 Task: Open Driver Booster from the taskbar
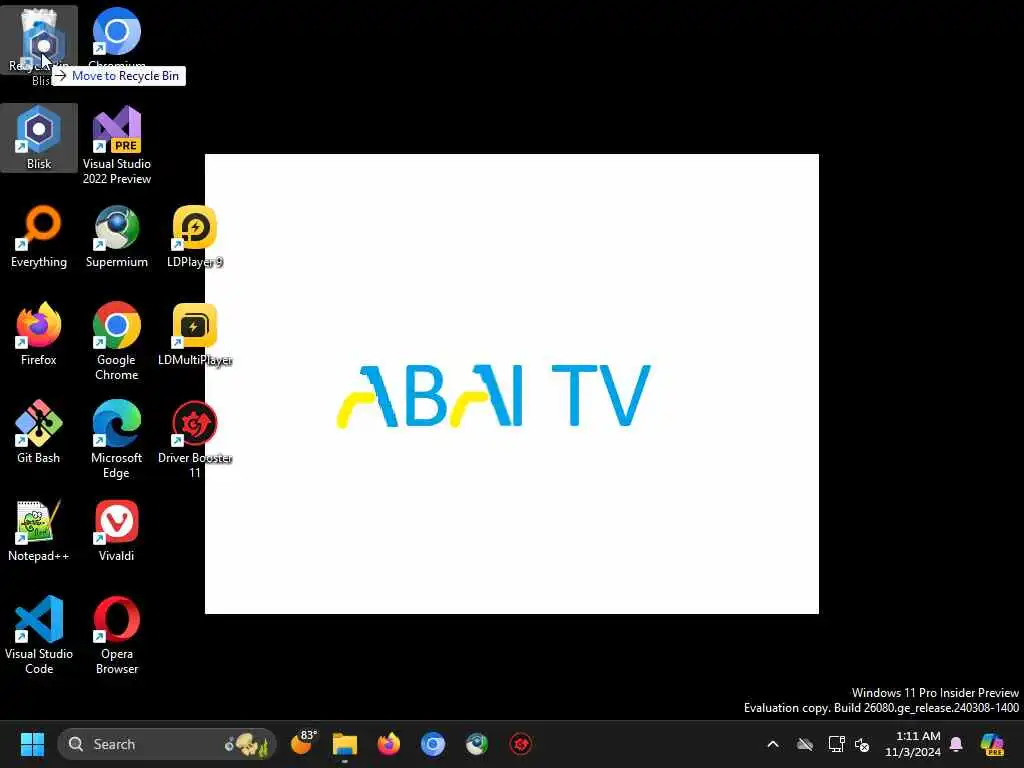click(x=520, y=744)
